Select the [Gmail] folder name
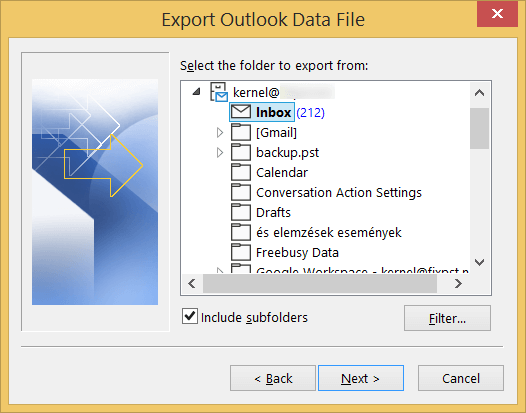Image resolution: width=526 pixels, height=413 pixels. 276,133
